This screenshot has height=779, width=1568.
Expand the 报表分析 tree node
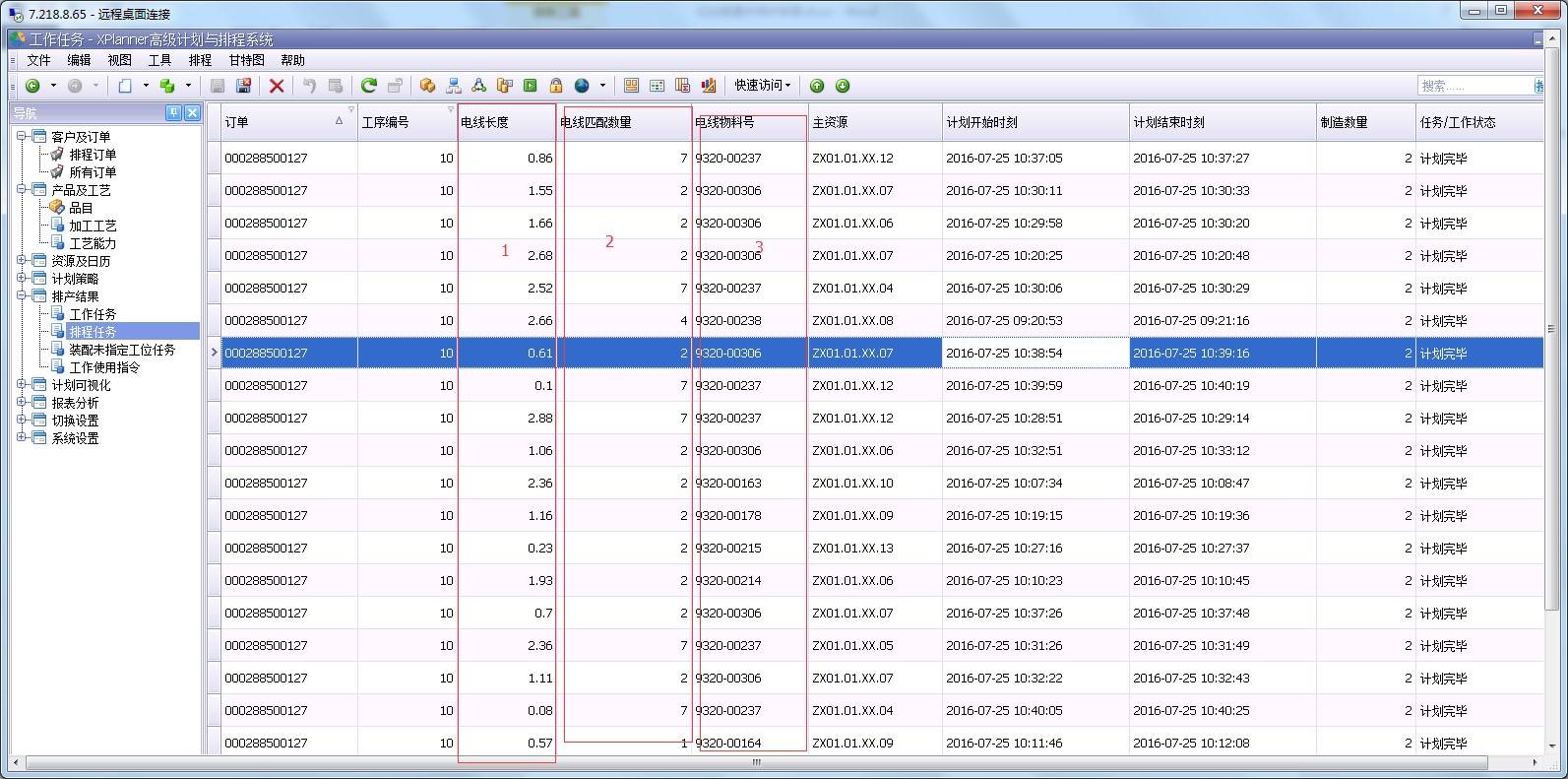click(x=22, y=402)
